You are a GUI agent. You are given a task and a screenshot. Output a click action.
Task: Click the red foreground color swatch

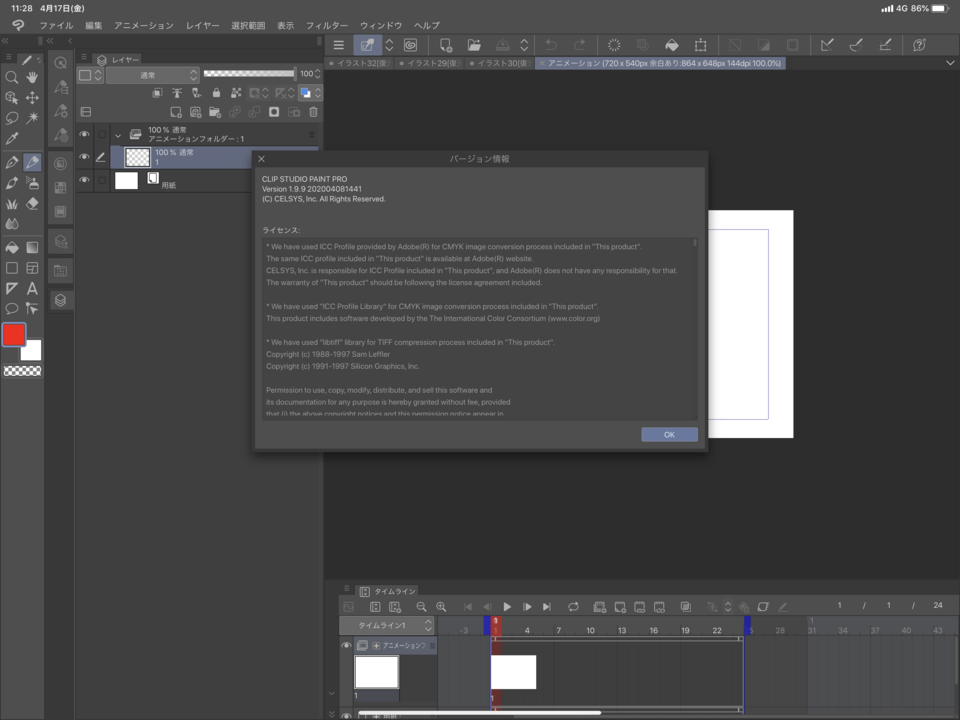pos(13,335)
